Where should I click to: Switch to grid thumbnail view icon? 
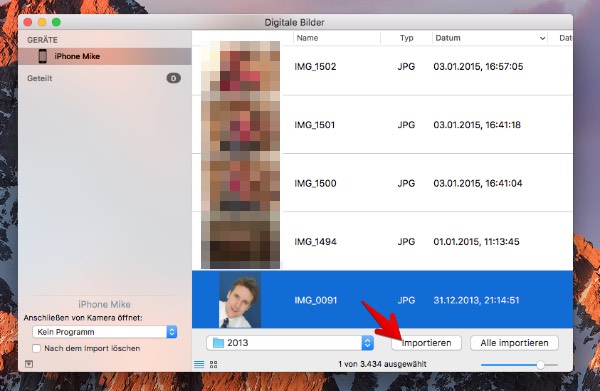coord(214,364)
